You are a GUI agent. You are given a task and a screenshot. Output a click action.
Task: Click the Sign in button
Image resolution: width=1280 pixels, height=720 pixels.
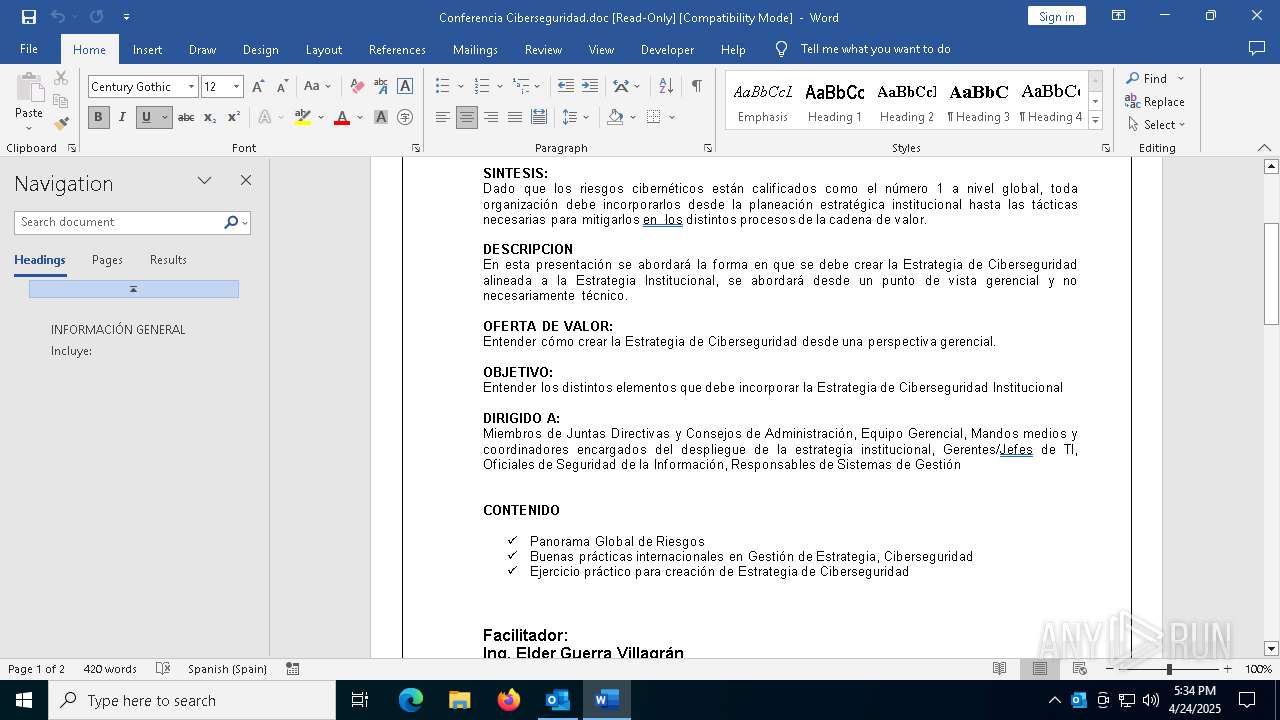[1056, 17]
